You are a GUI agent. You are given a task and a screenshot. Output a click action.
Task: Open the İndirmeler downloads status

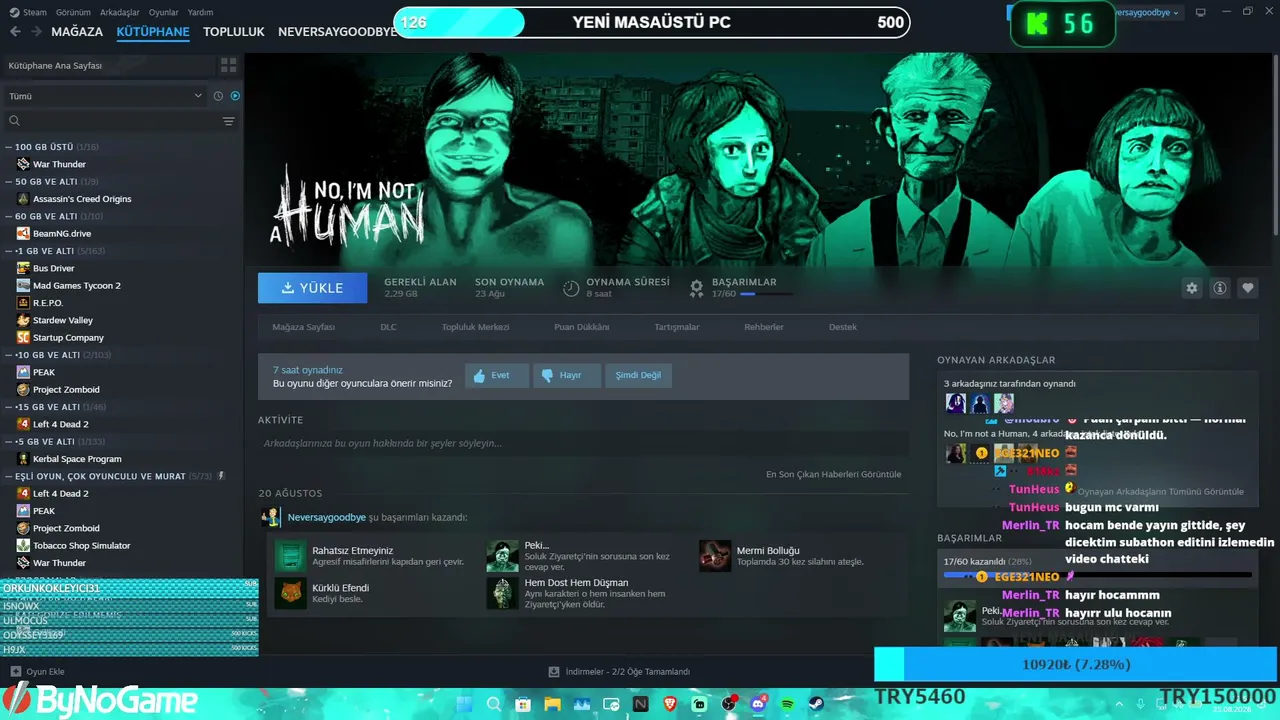click(x=619, y=672)
